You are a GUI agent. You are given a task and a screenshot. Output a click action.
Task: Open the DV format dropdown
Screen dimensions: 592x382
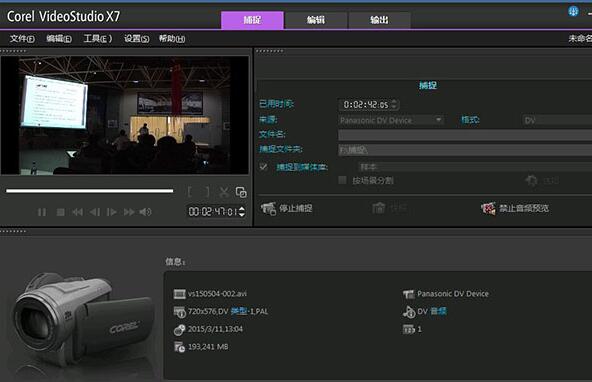(x=557, y=120)
